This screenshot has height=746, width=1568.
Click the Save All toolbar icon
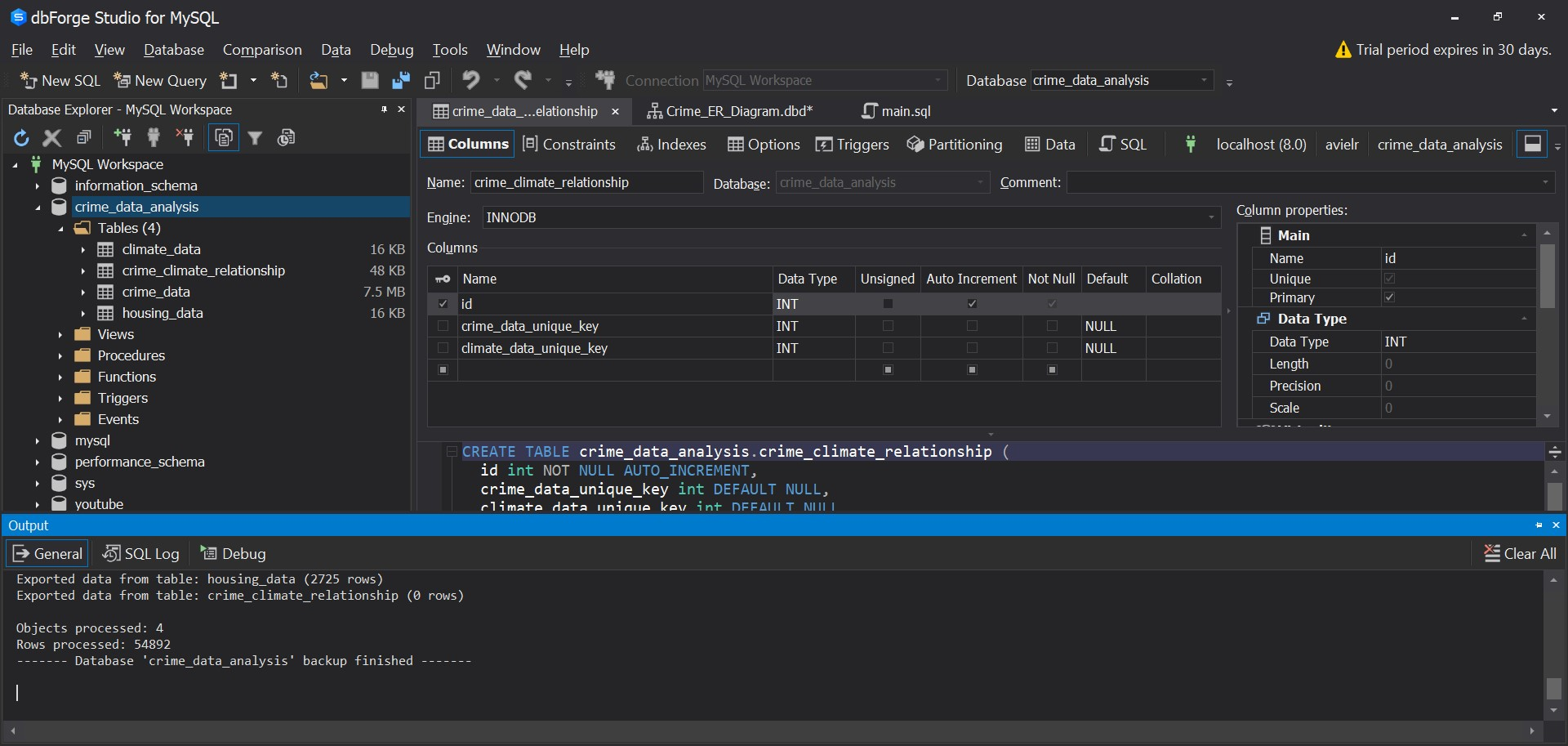[x=401, y=80]
